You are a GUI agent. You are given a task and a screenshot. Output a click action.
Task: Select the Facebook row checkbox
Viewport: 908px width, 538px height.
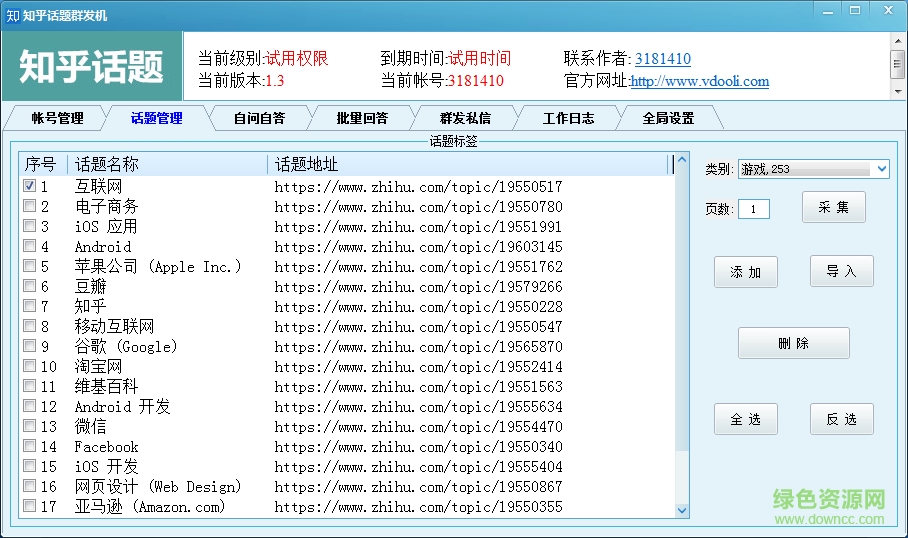pyautogui.click(x=30, y=446)
